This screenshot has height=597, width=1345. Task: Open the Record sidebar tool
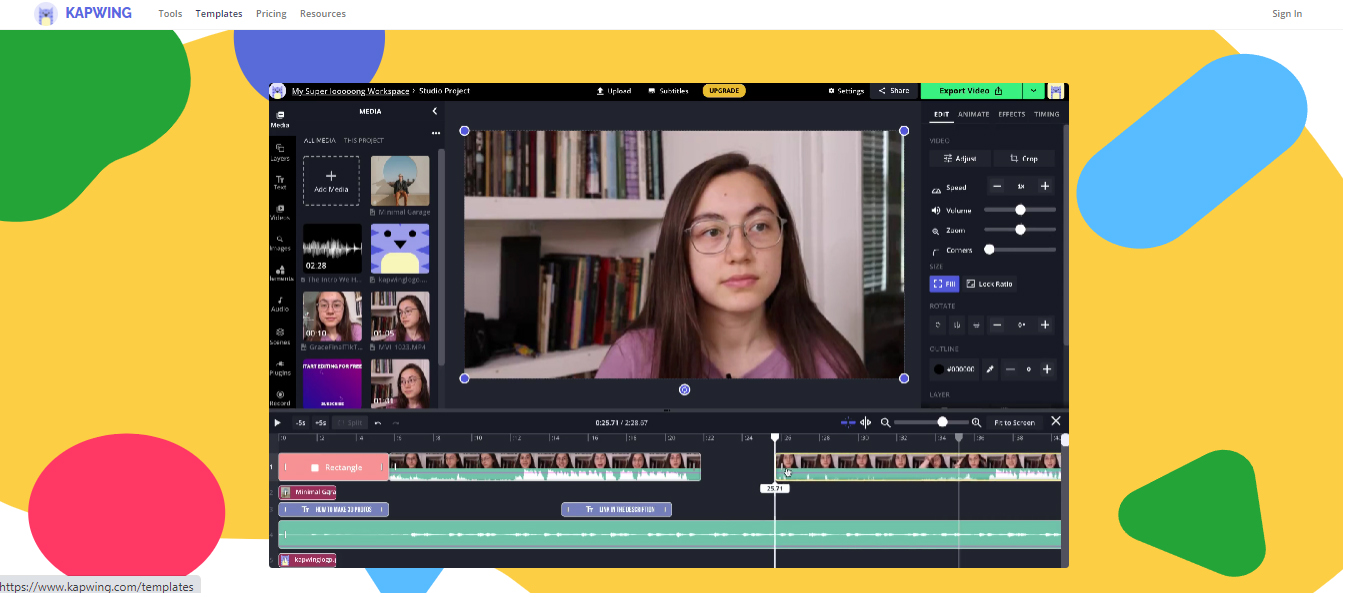click(280, 398)
